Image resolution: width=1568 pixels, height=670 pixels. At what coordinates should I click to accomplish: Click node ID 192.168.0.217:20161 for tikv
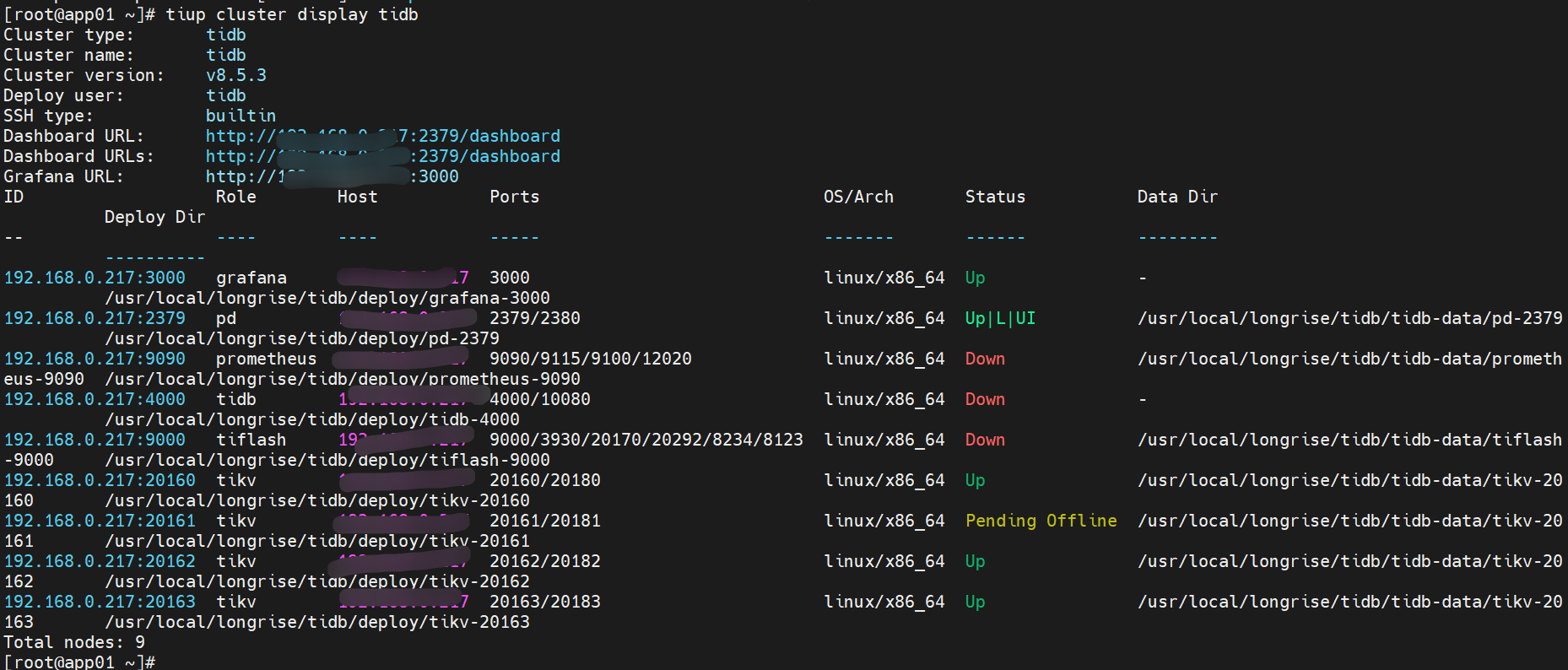pyautogui.click(x=100, y=521)
